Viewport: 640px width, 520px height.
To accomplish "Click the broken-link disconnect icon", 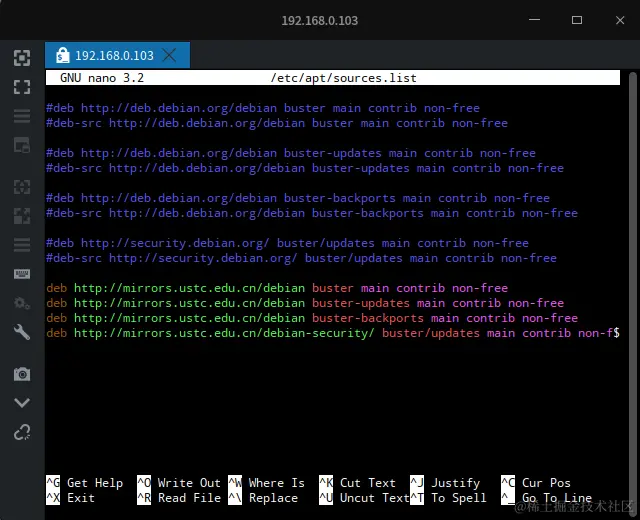I will pos(22,432).
